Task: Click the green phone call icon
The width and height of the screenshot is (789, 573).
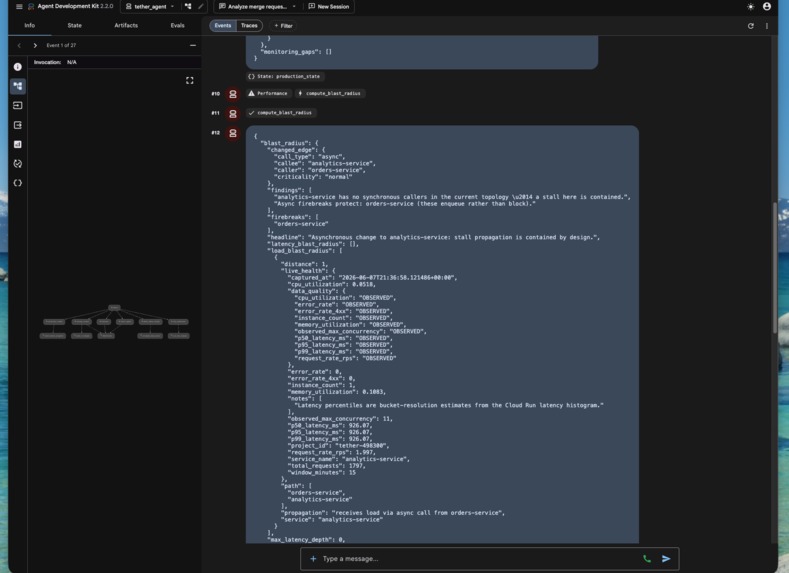Action: click(647, 558)
